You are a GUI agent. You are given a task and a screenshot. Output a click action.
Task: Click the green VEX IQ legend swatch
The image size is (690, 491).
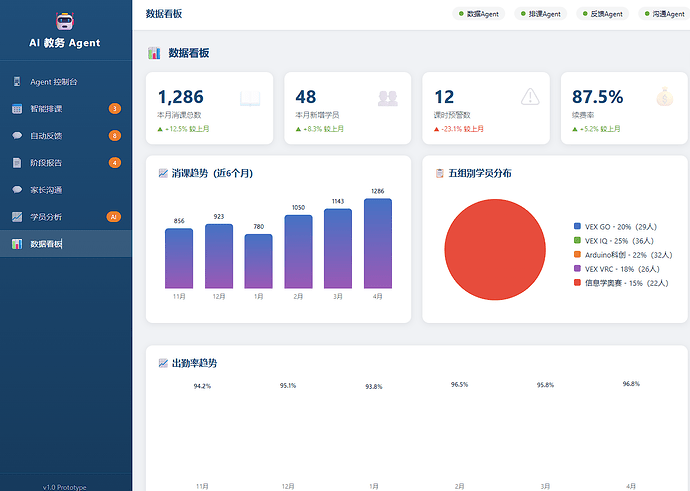click(x=577, y=240)
